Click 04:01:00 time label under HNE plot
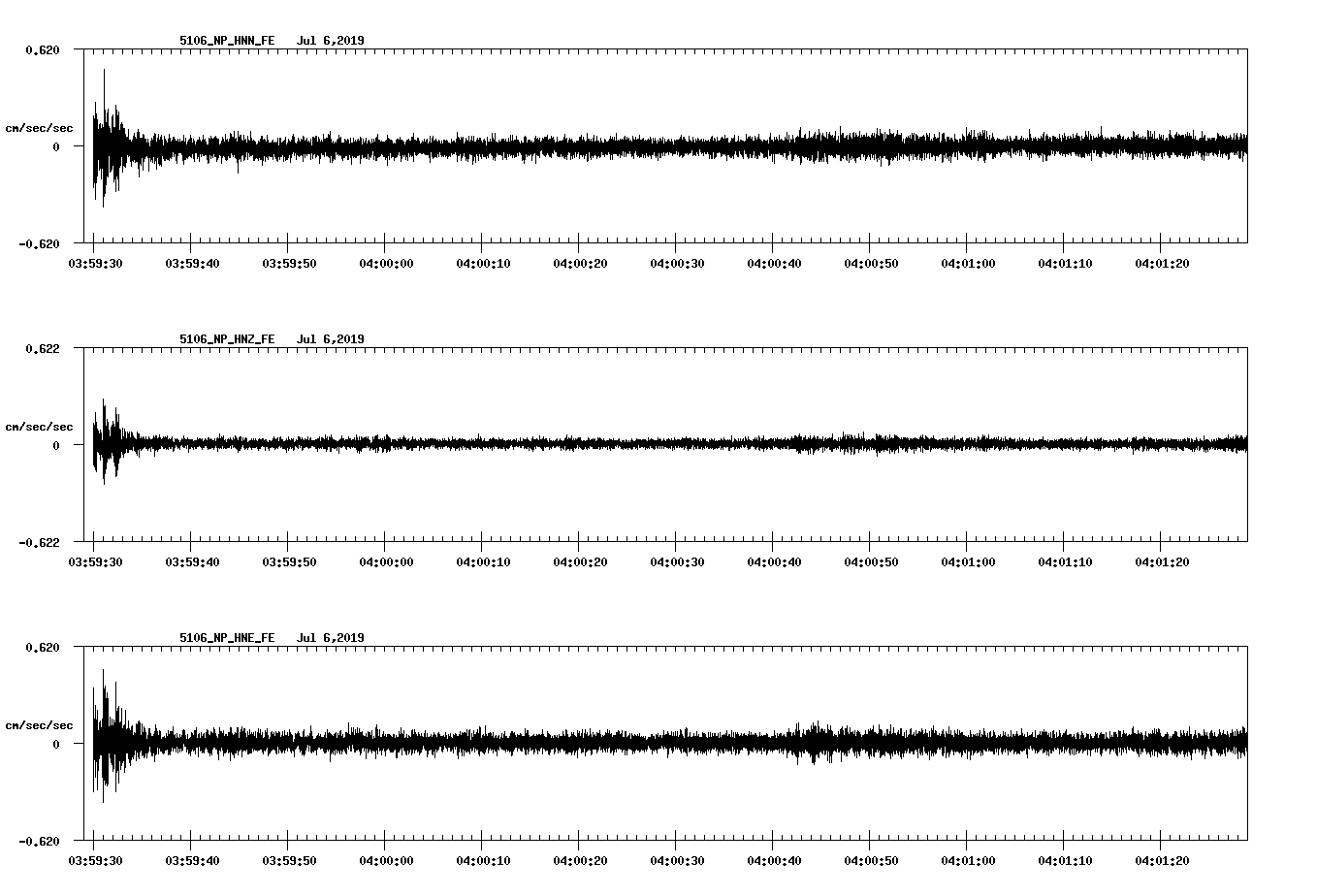 point(968,860)
